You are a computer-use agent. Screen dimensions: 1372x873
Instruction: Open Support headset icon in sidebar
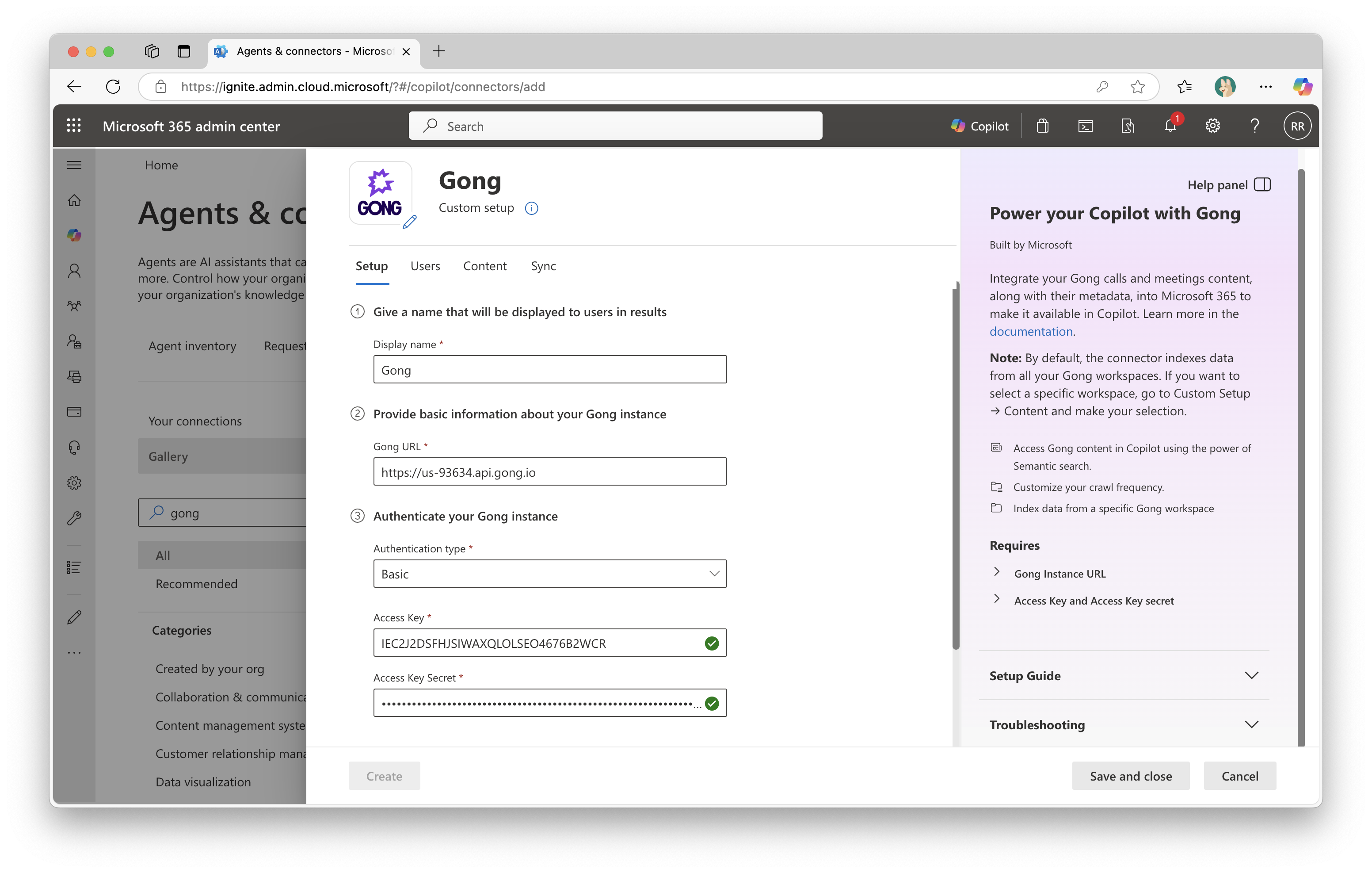(x=74, y=448)
